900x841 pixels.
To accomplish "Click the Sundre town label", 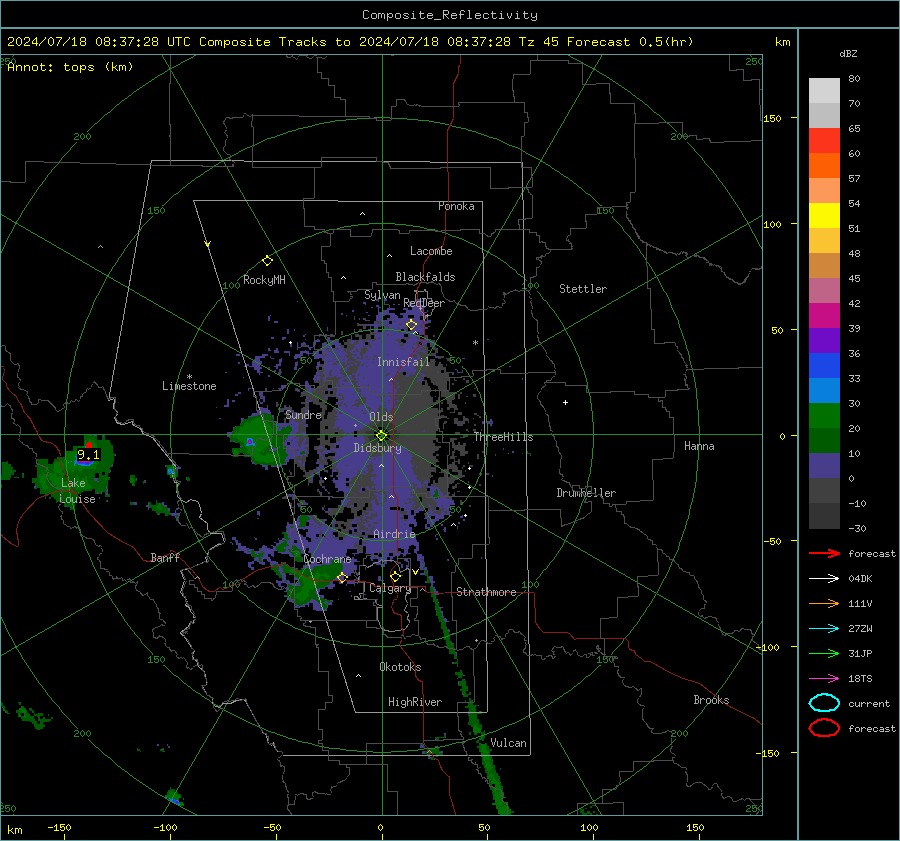I will pyautogui.click(x=303, y=415).
